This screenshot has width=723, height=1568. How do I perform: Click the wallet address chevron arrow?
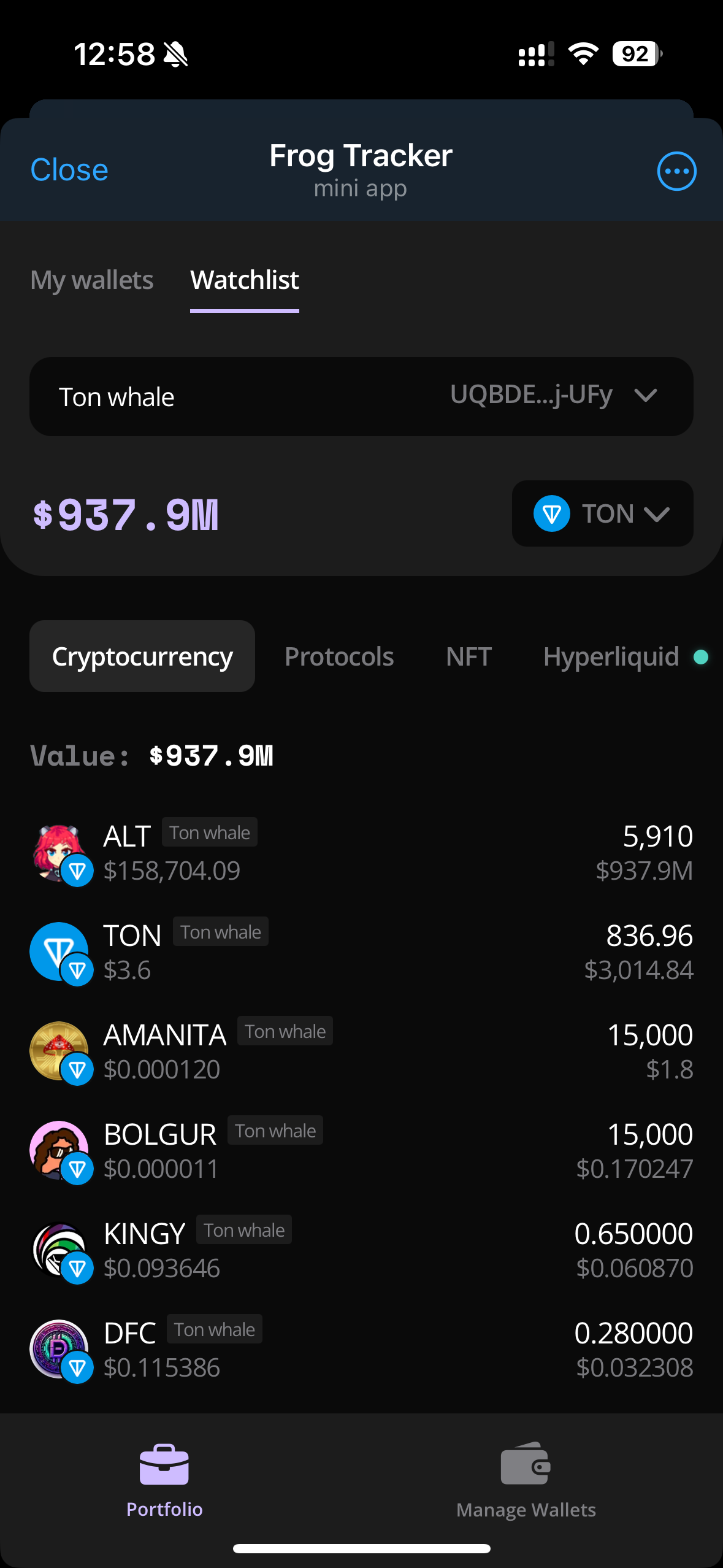click(646, 396)
